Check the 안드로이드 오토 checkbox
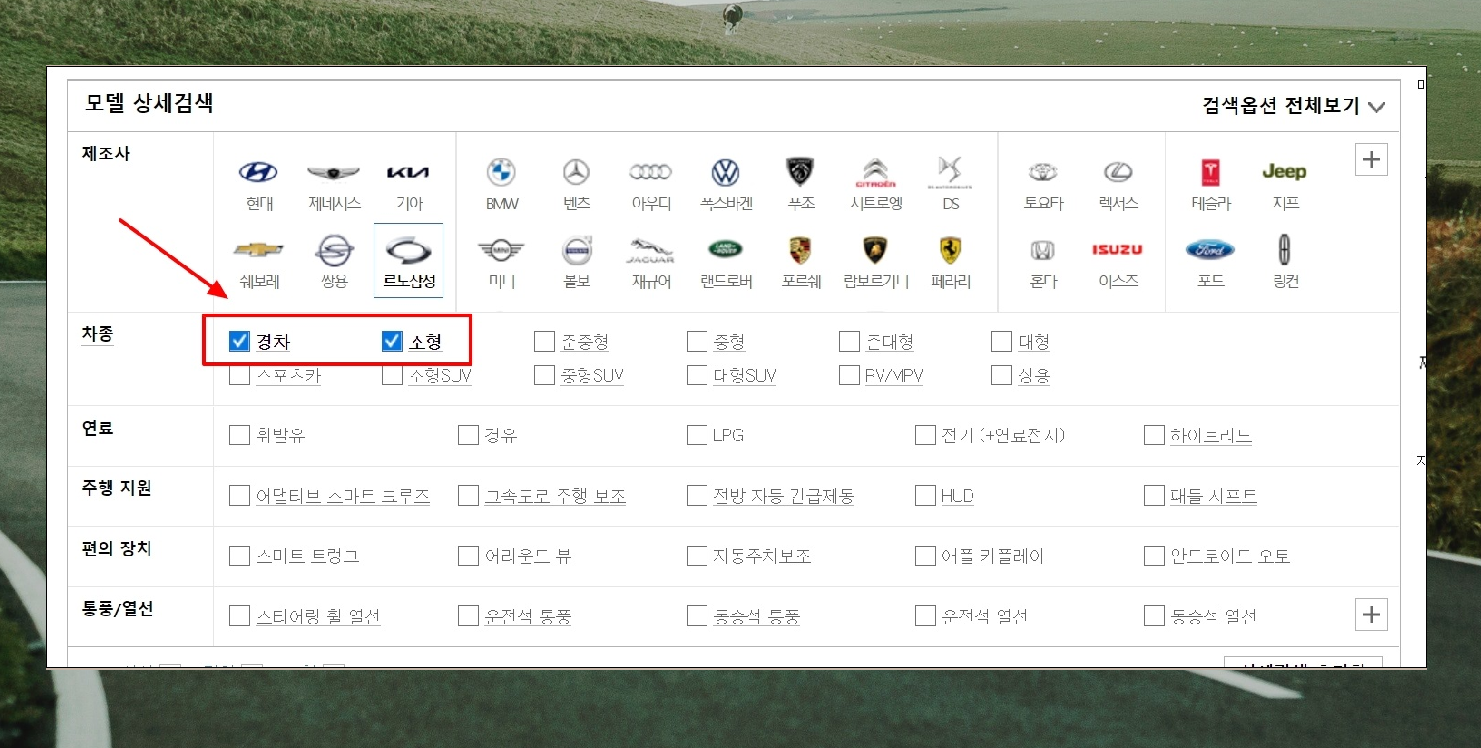The image size is (1481, 748). [1154, 555]
